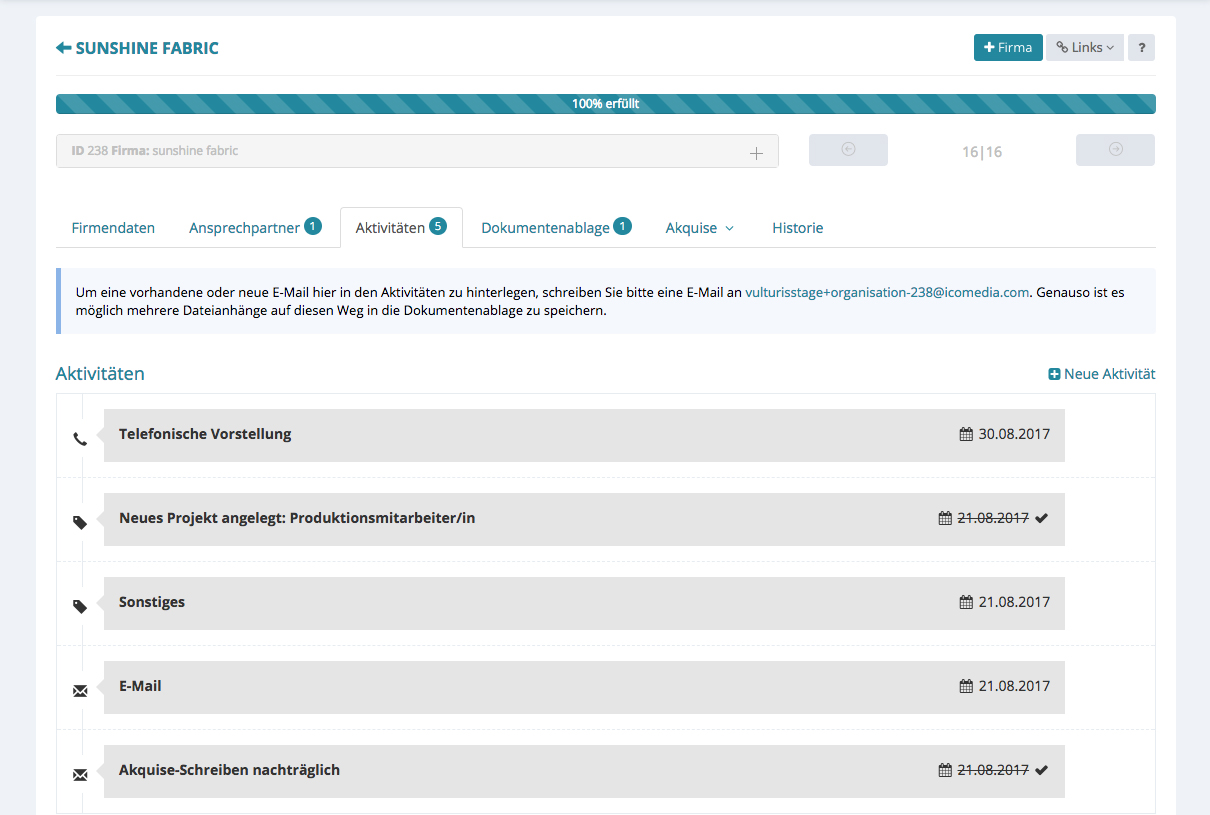Click the envelope icon beside E-Mail activity
This screenshot has height=815, width=1210.
[x=80, y=691]
